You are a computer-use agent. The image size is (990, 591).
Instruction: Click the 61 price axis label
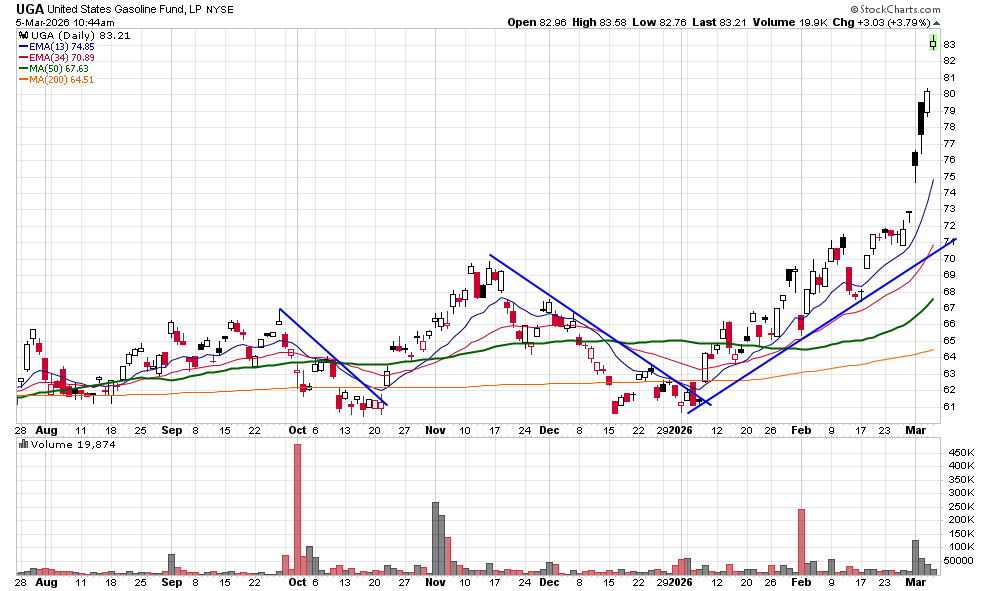(x=949, y=406)
